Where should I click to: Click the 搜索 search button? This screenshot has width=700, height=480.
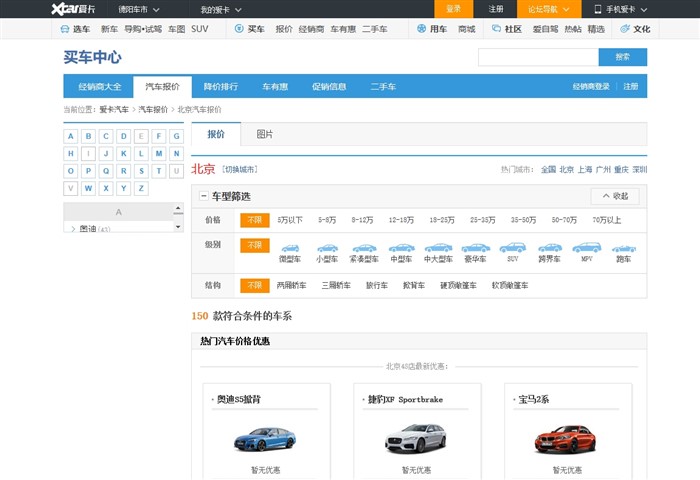coord(622,57)
